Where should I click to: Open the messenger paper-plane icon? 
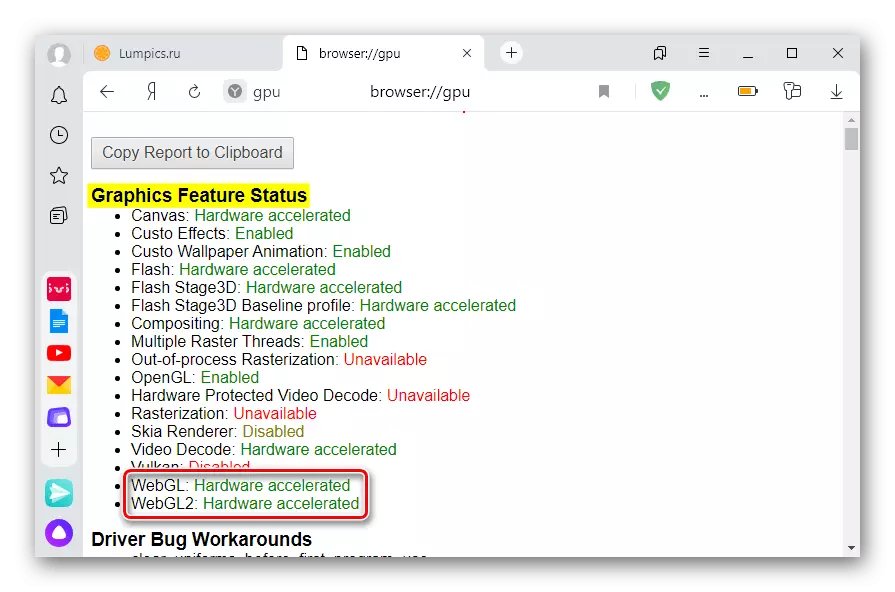59,493
